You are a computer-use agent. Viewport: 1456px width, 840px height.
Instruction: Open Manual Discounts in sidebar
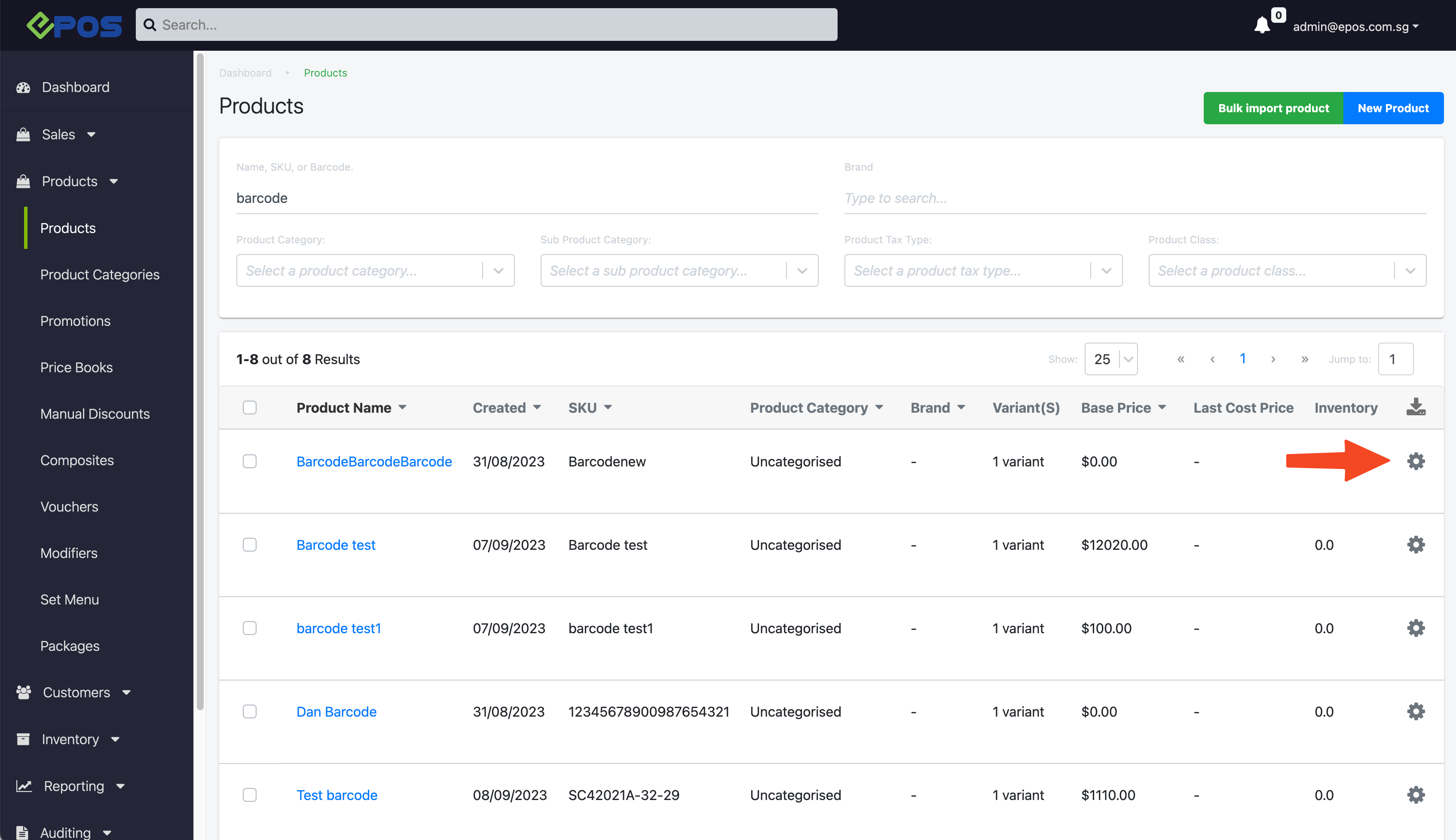(95, 414)
